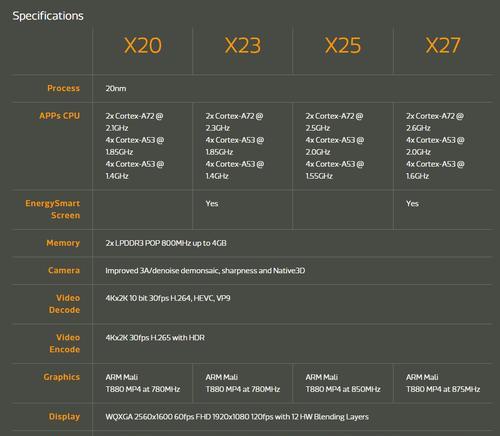
Task: Click the APPs CPU row label
Action: coord(60,116)
